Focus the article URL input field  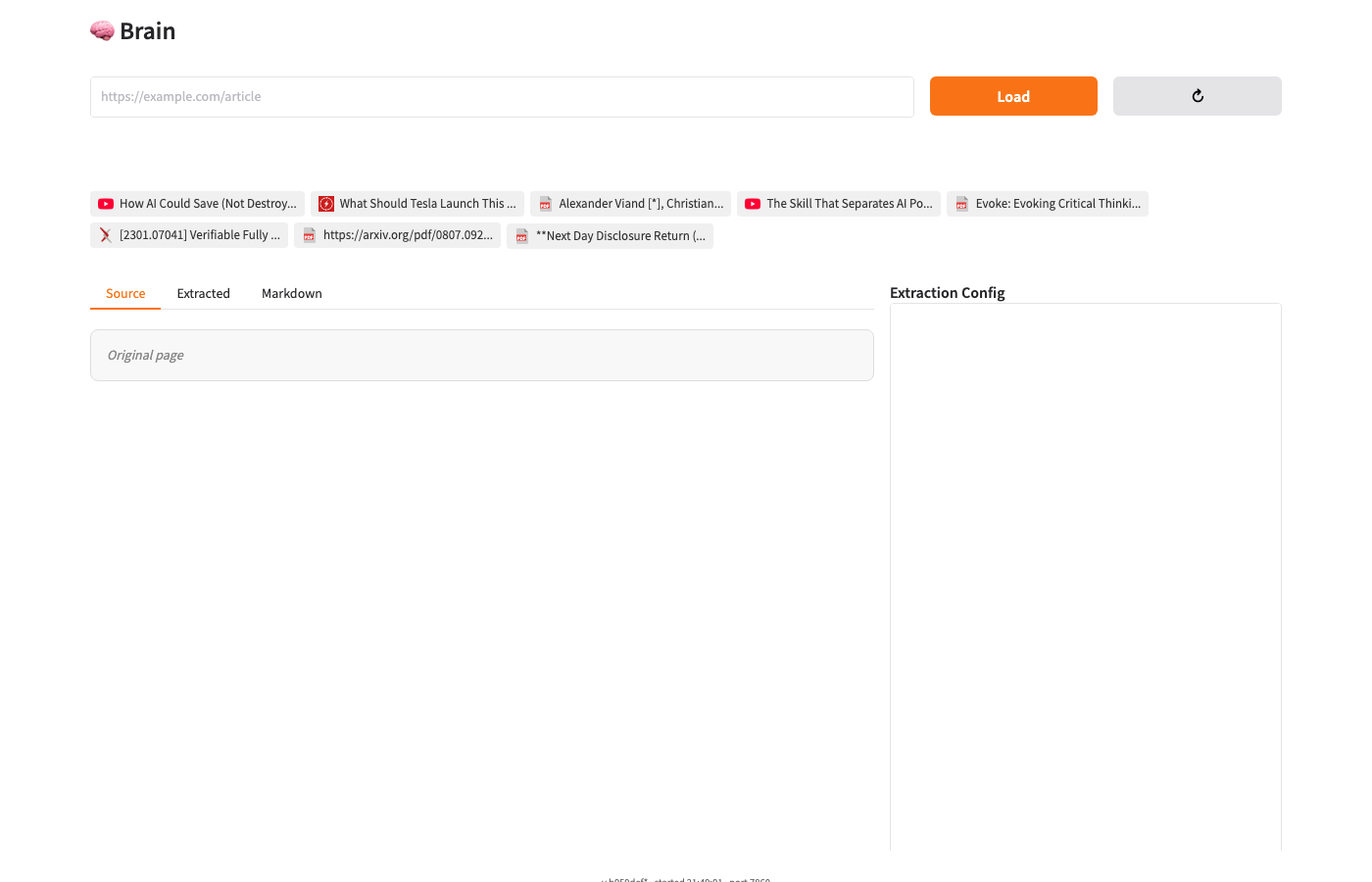click(502, 97)
